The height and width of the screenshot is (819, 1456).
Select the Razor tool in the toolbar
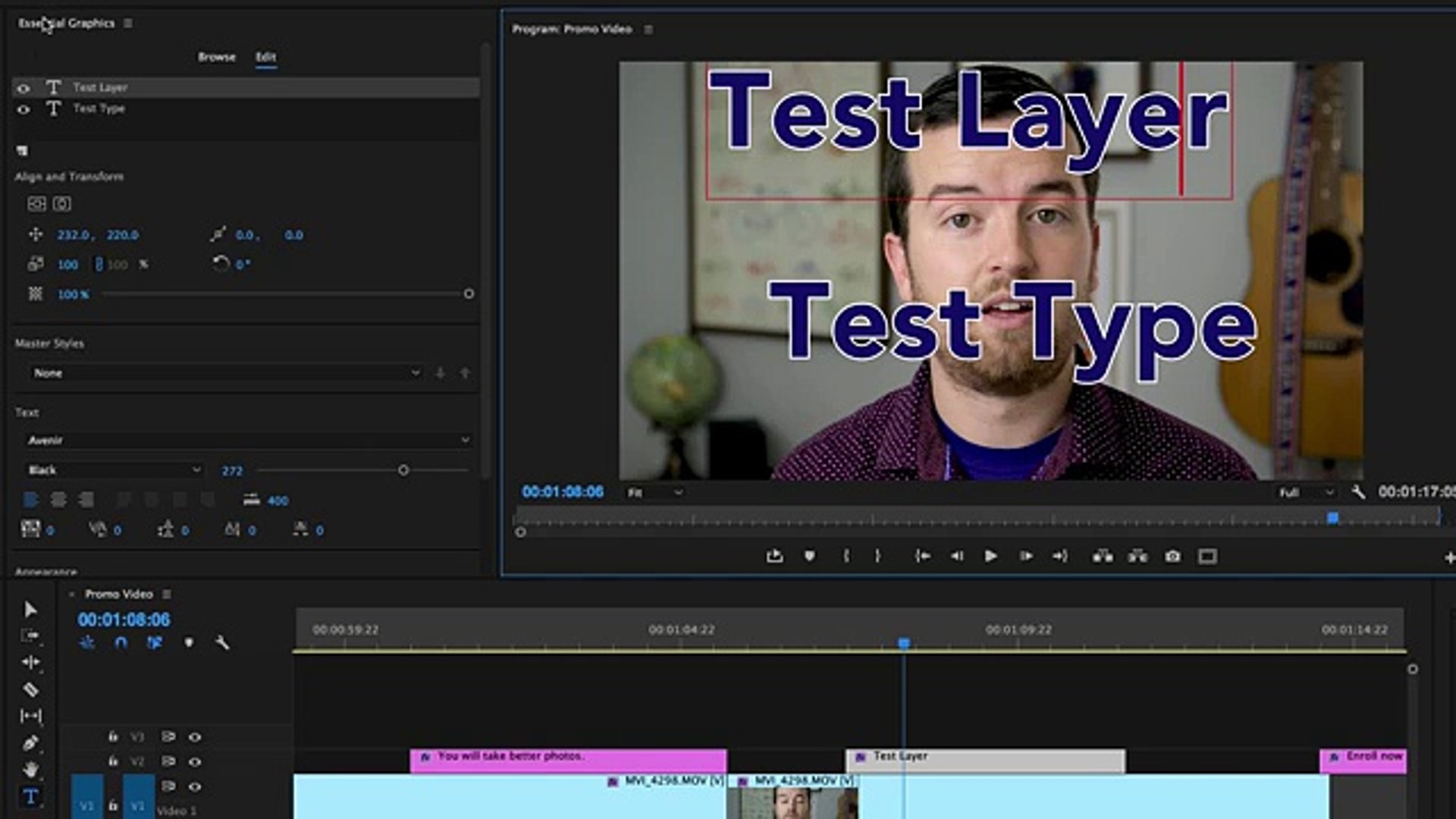tap(30, 689)
